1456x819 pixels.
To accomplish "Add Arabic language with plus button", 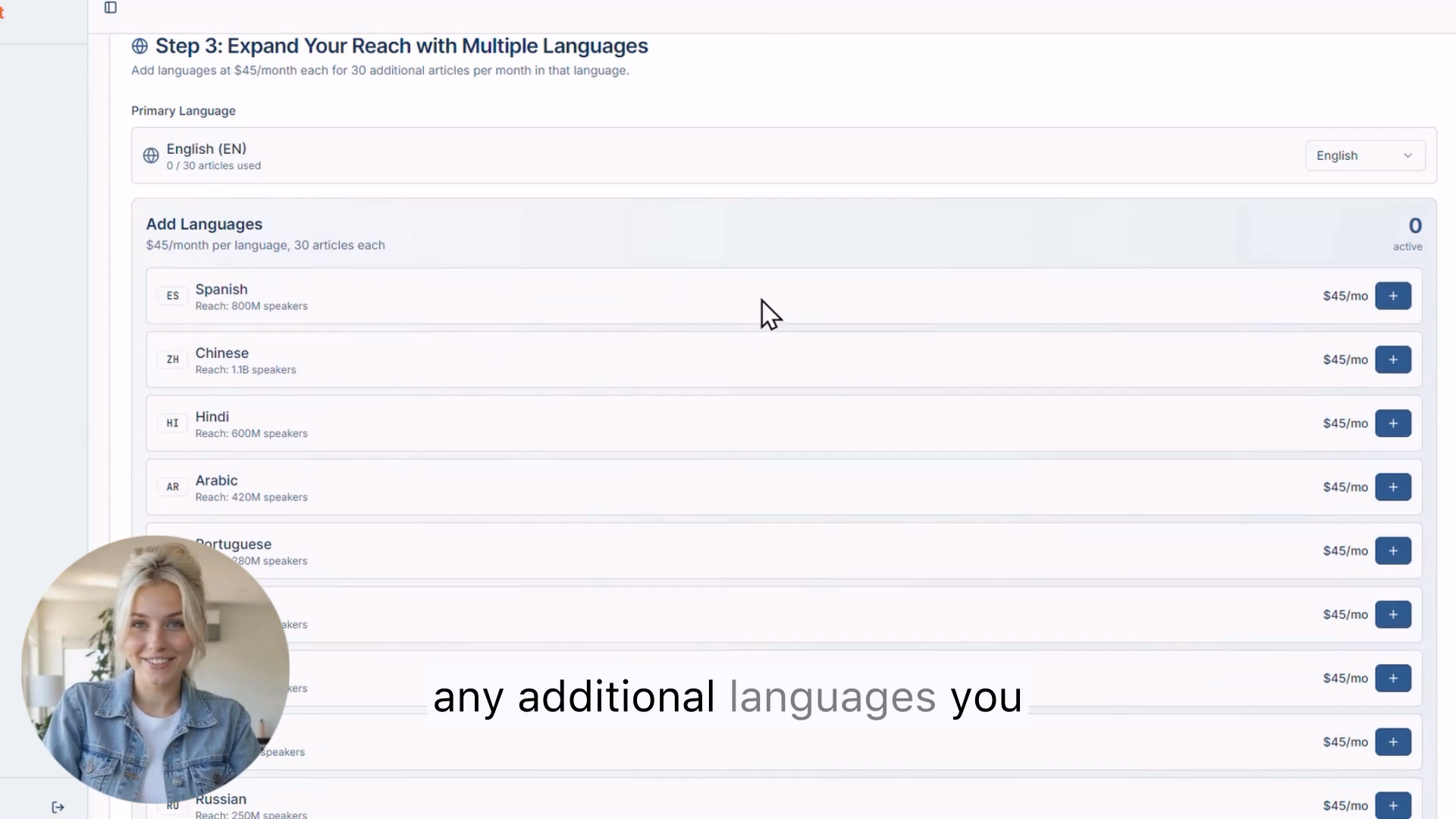I will [x=1392, y=487].
